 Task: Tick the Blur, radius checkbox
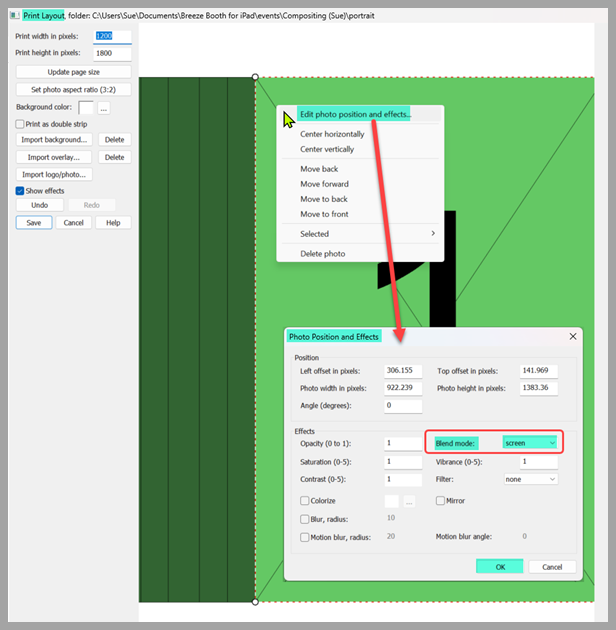[305, 519]
